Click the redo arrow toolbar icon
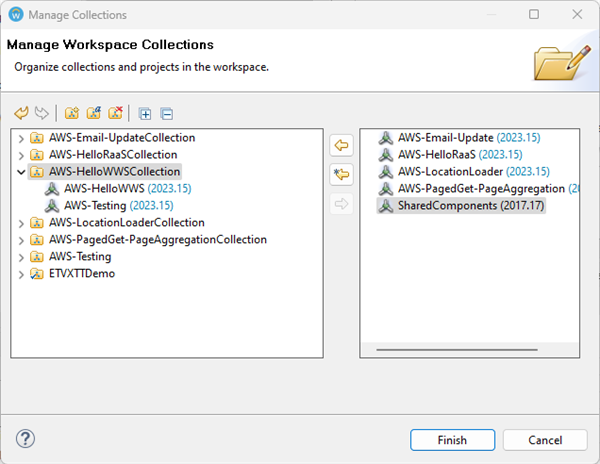This screenshot has width=600, height=464. point(41,113)
